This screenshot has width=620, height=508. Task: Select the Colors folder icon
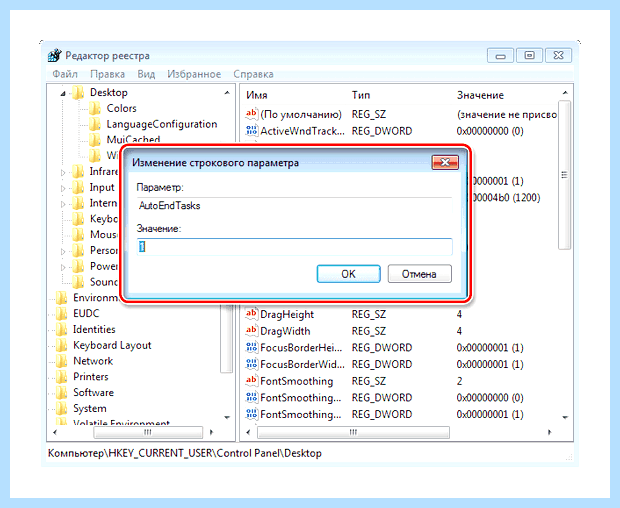click(x=95, y=108)
